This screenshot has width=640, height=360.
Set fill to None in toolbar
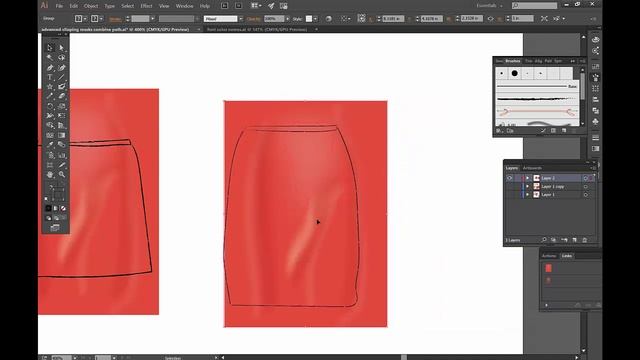[63, 208]
